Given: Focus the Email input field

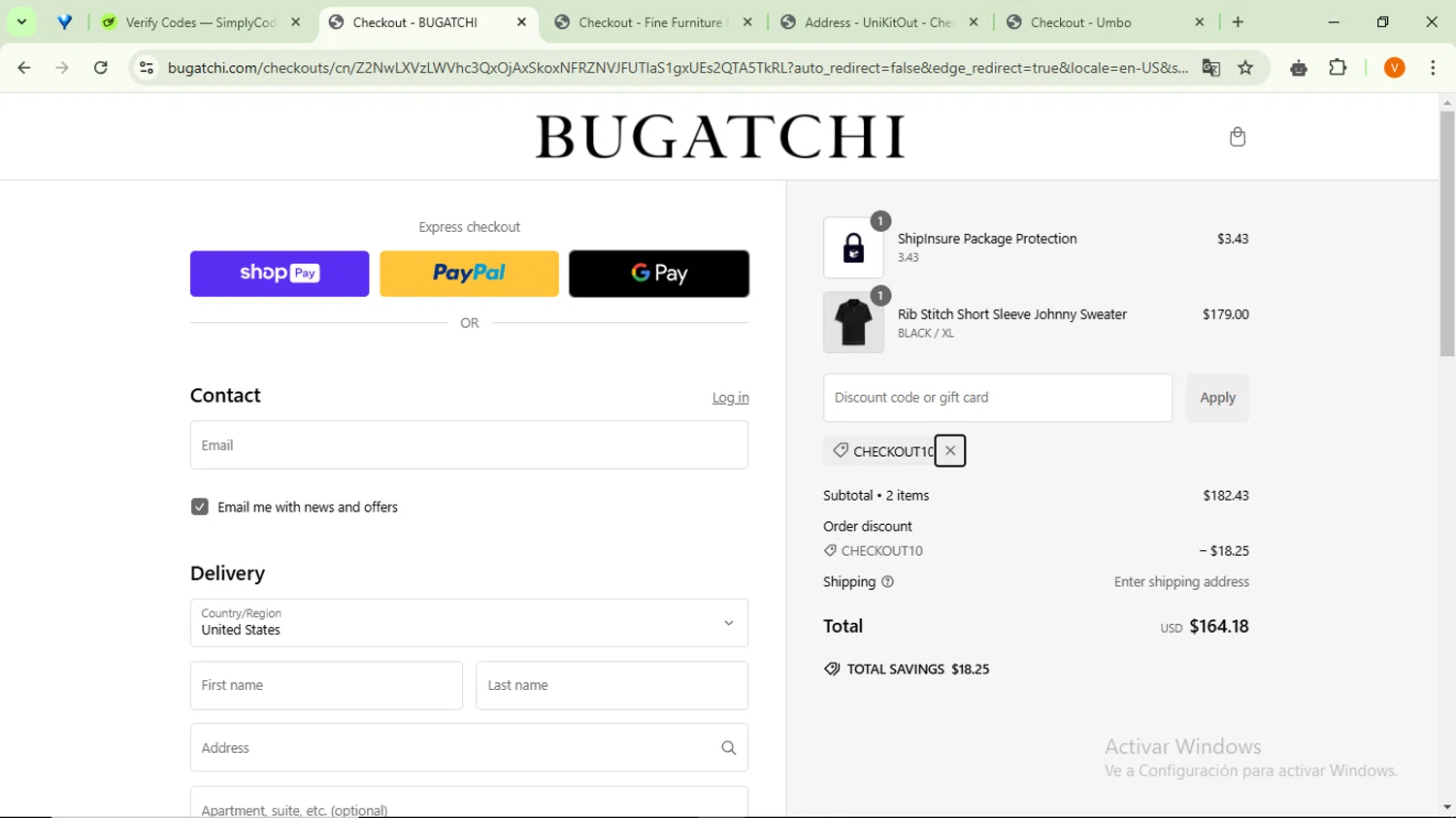Looking at the screenshot, I should [469, 445].
